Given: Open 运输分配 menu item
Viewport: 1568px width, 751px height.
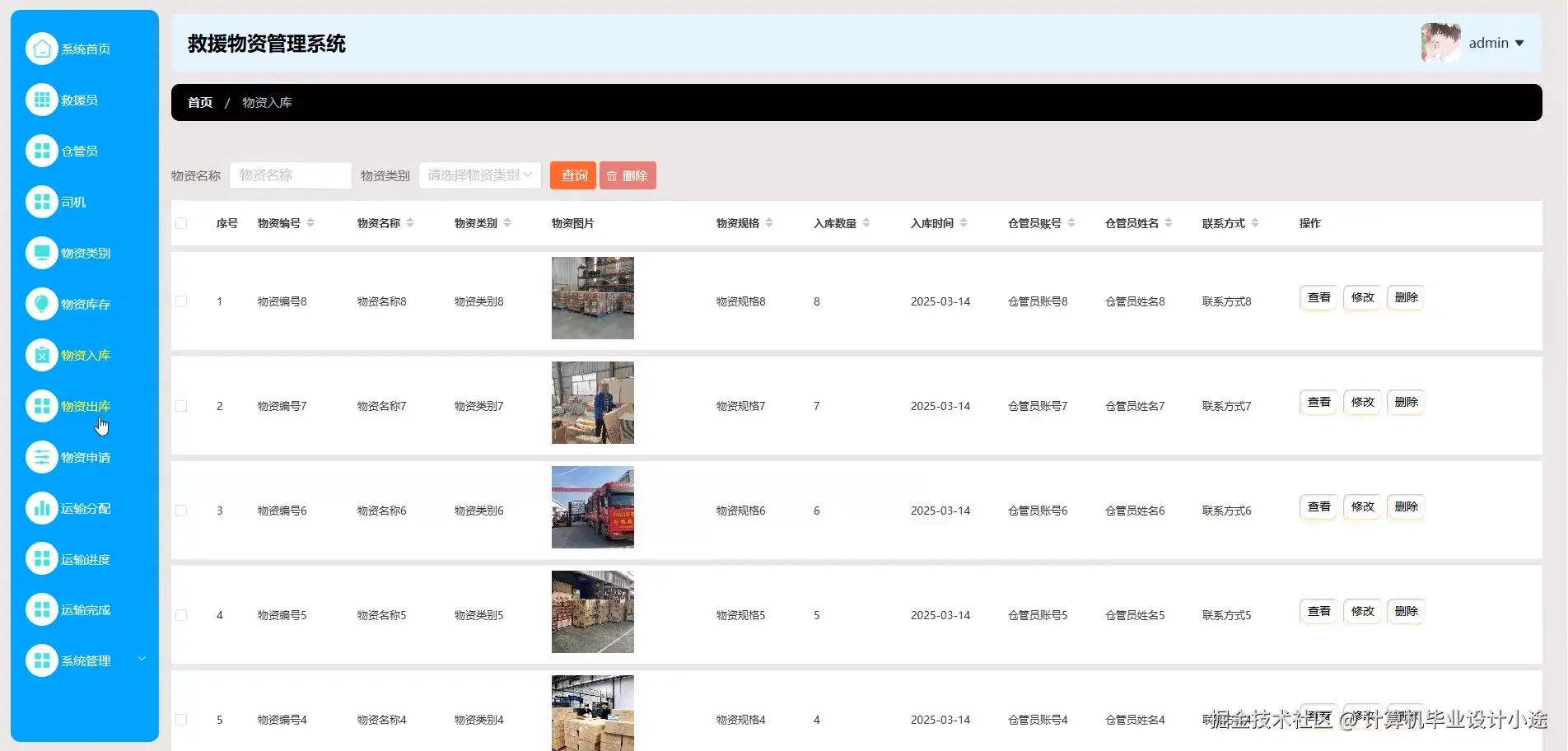Looking at the screenshot, I should (x=86, y=509).
